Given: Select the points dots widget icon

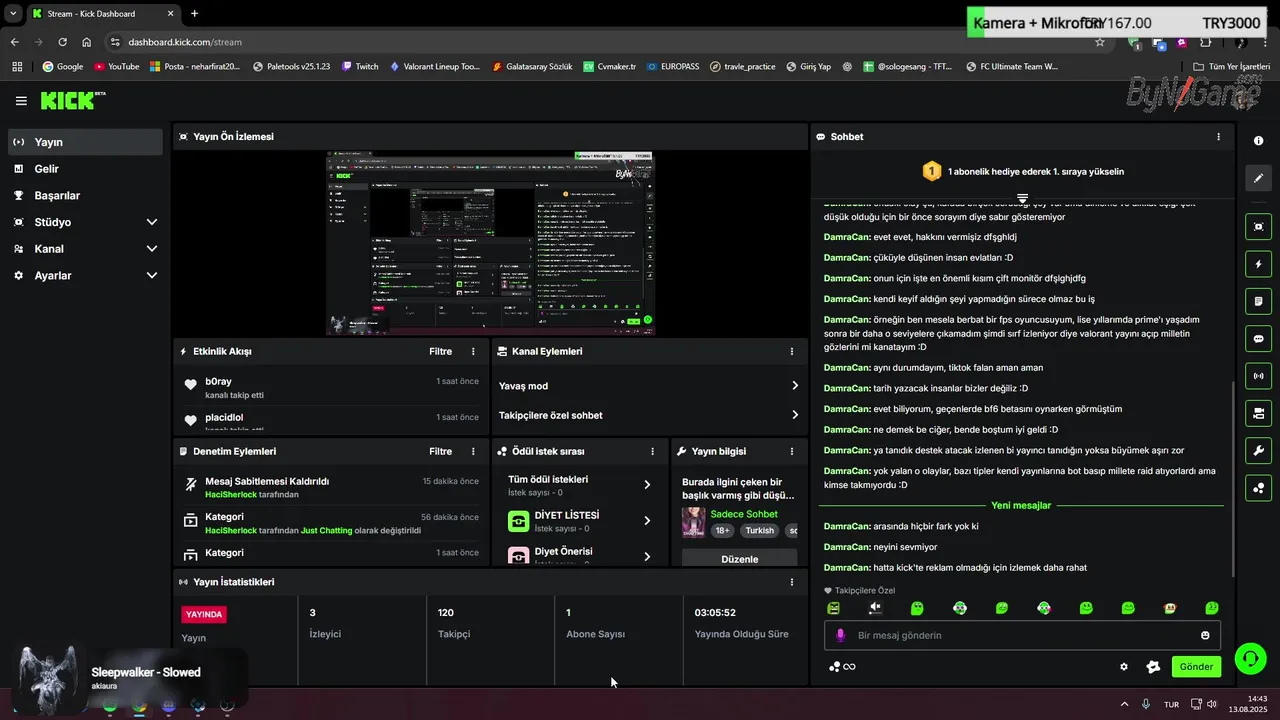Looking at the screenshot, I should click(x=1258, y=488).
